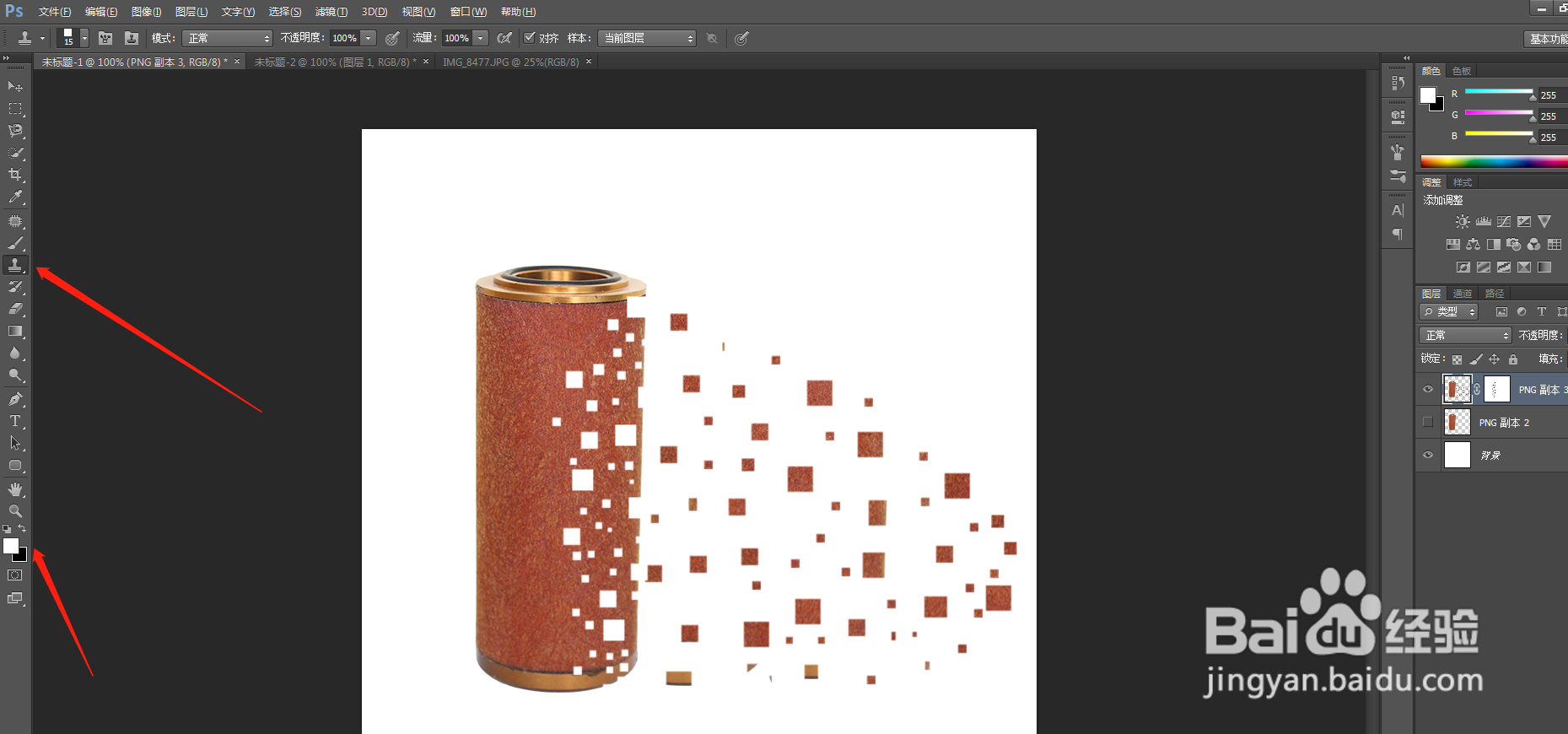The image size is (1568, 734).
Task: Select the Brush tool in toolbox
Action: (15, 243)
